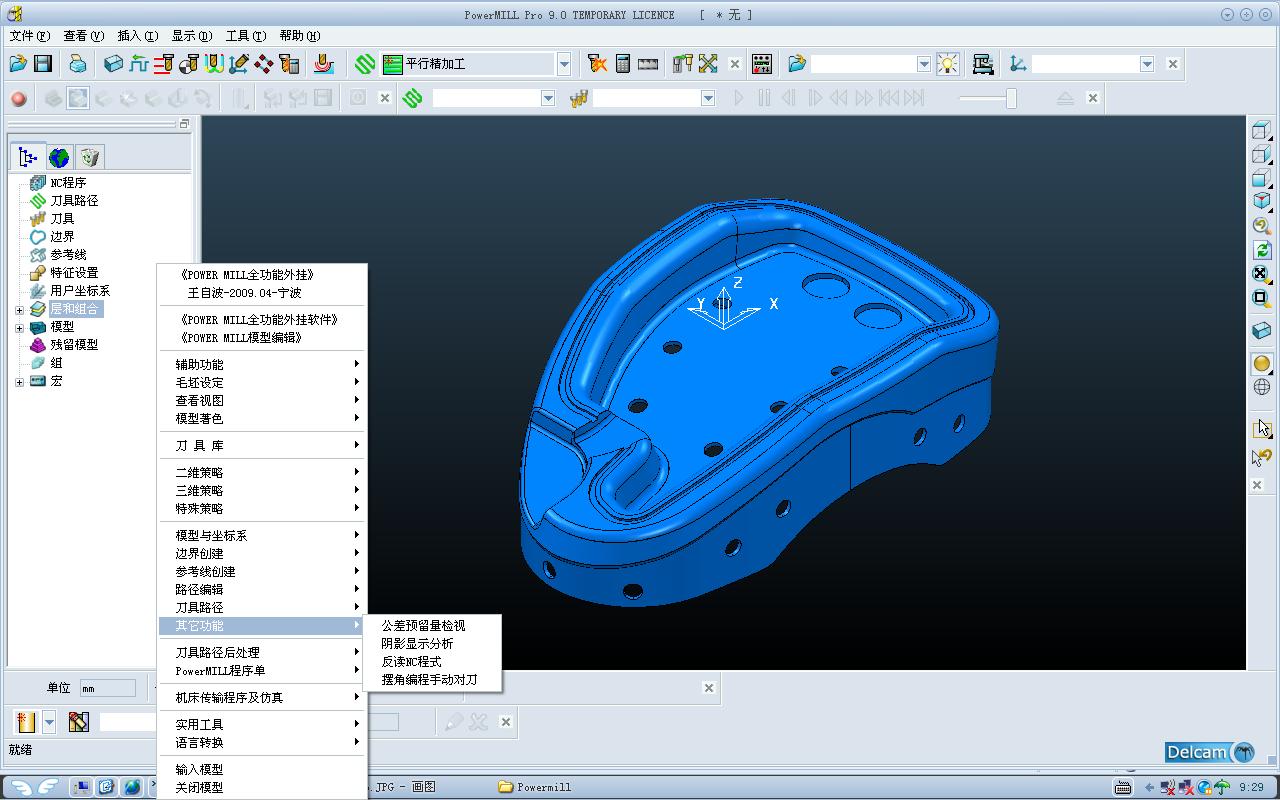Viewport: 1280px width, 800px height.
Task: Select the shaded sphere view icon
Action: tap(1261, 364)
